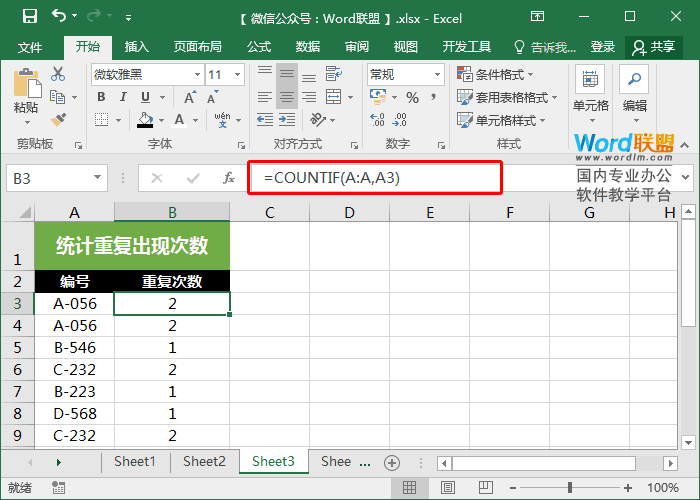Image resolution: width=700 pixels, height=500 pixels.
Task: Open the 套用表格格式 table format menu
Action: click(x=507, y=97)
